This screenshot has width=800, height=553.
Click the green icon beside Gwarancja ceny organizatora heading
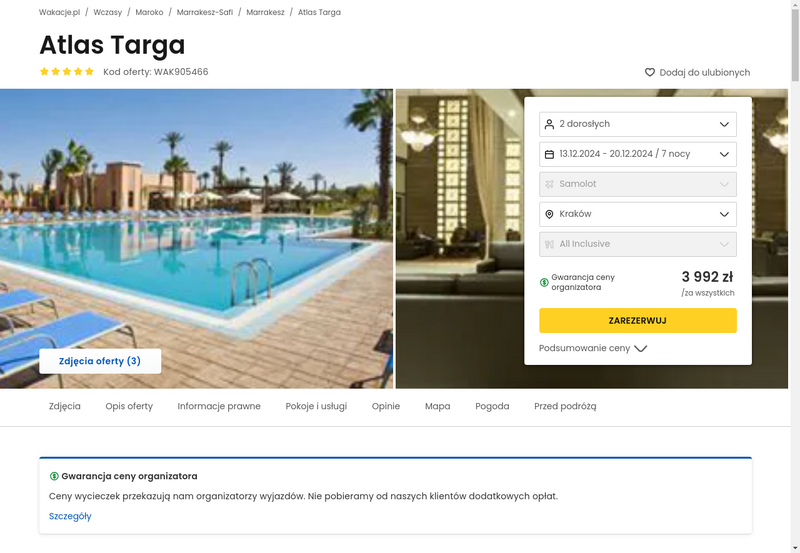pyautogui.click(x=54, y=476)
